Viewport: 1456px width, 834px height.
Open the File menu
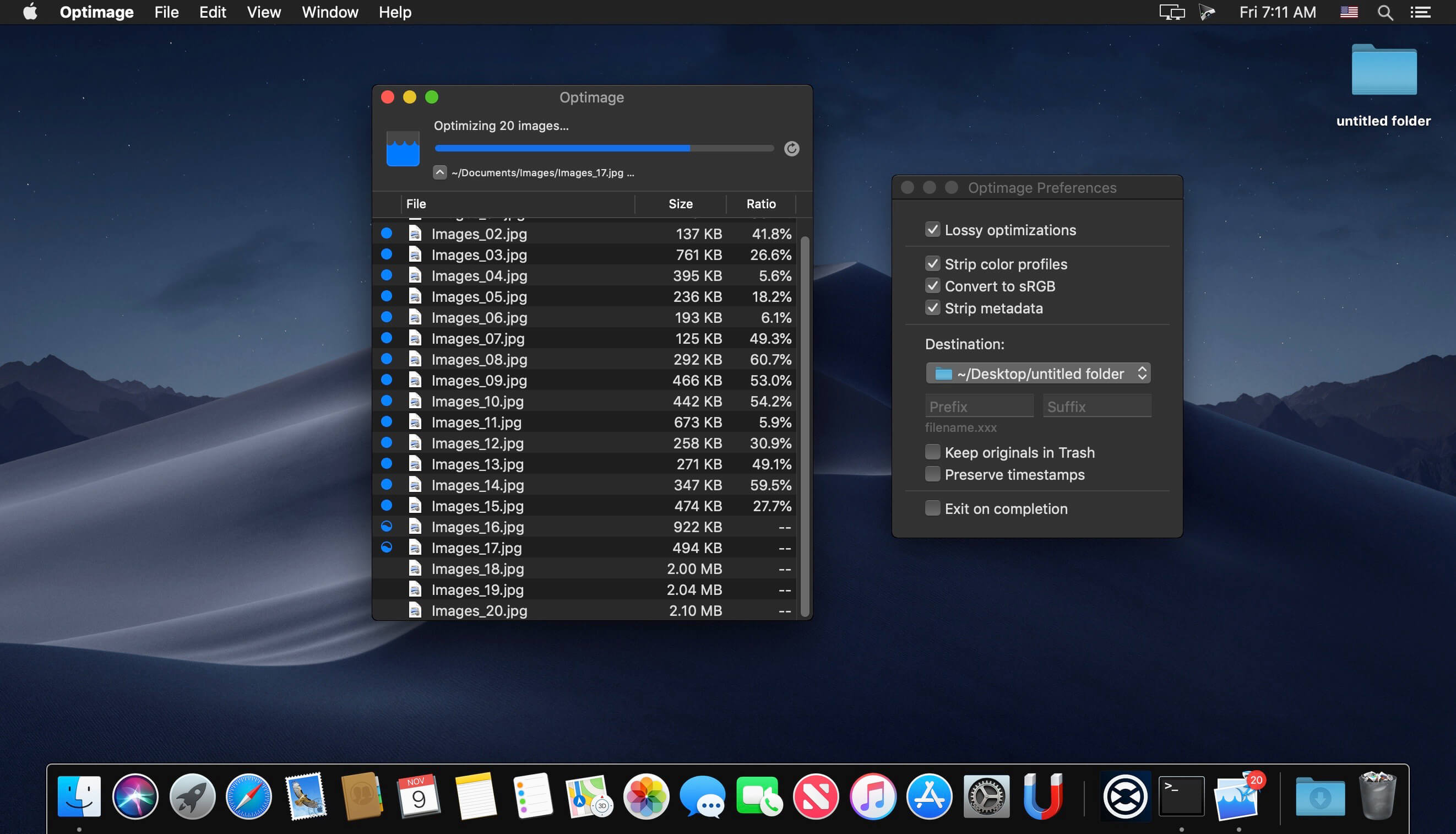point(166,12)
